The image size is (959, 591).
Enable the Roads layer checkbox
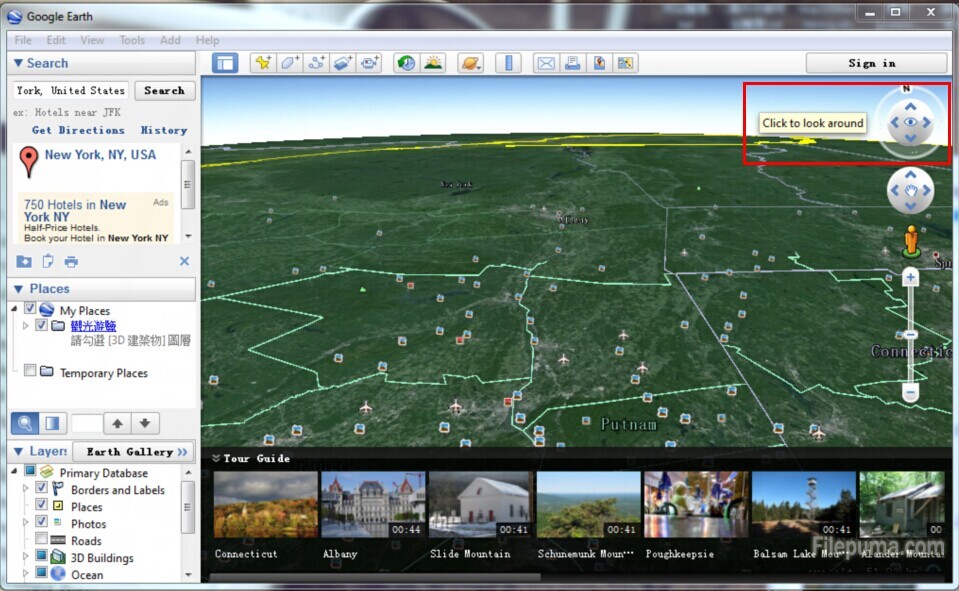(x=42, y=541)
